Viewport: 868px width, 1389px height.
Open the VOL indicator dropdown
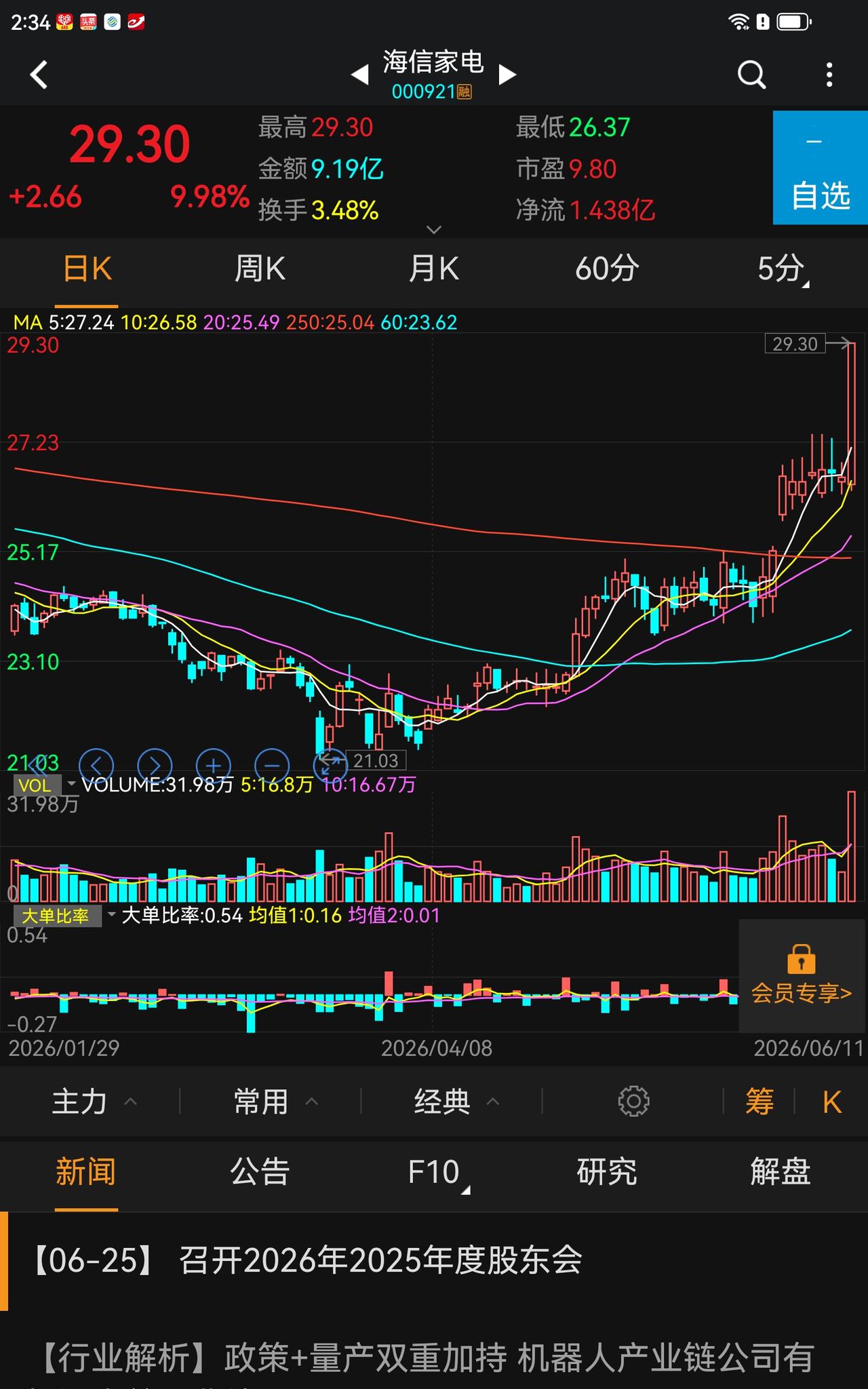tap(45, 785)
